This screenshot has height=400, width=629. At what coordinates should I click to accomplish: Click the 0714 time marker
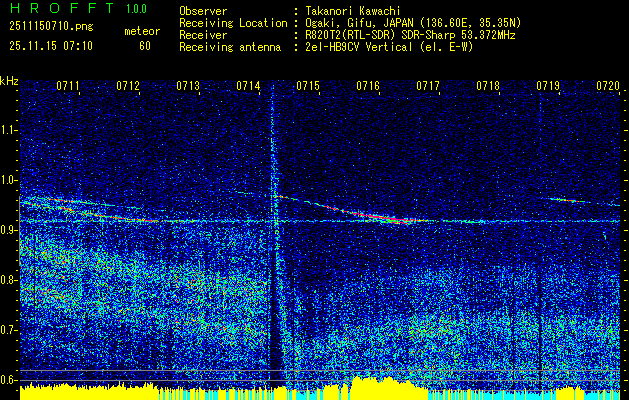[x=248, y=86]
